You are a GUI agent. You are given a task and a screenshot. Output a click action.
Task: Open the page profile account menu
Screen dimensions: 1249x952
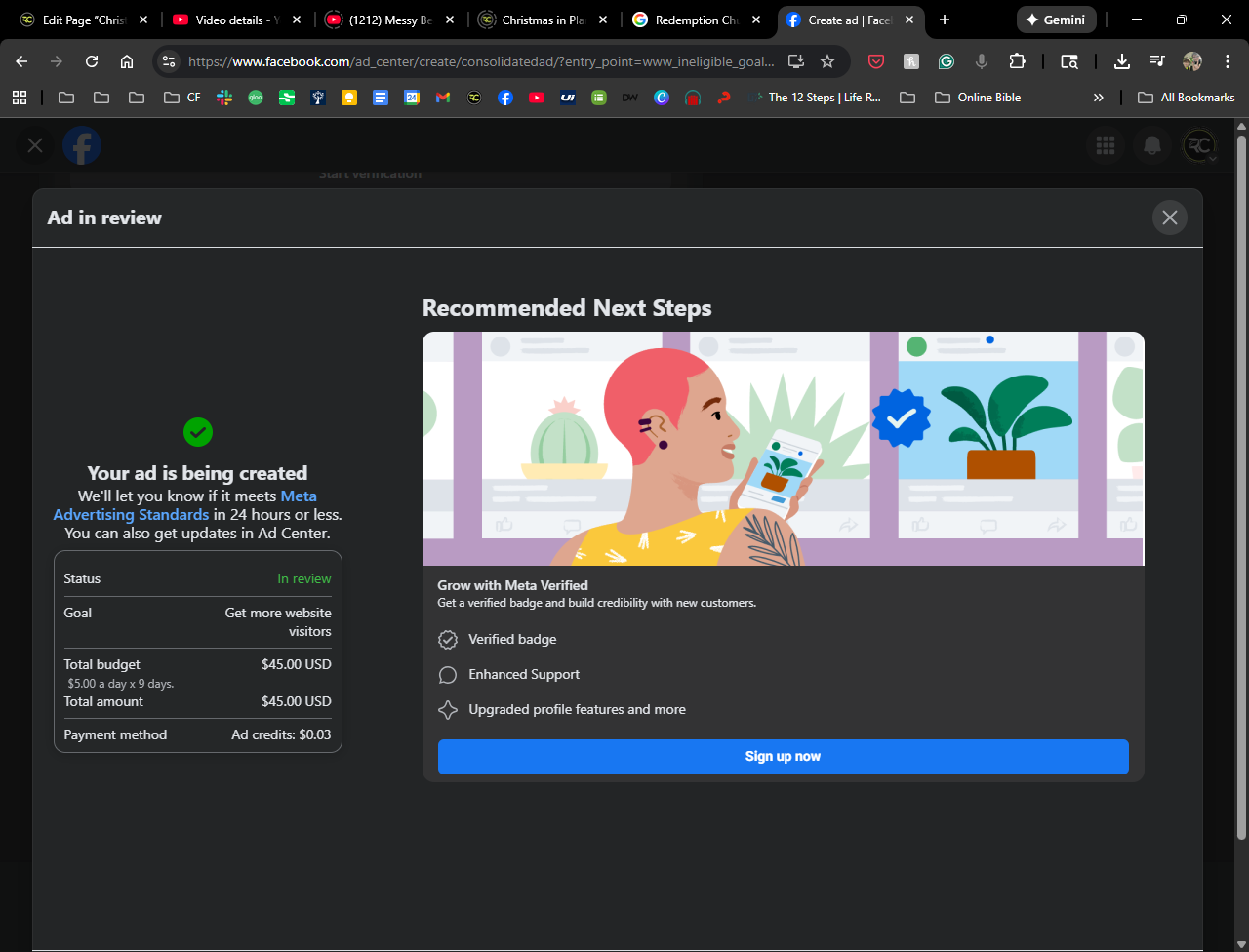point(1198,145)
